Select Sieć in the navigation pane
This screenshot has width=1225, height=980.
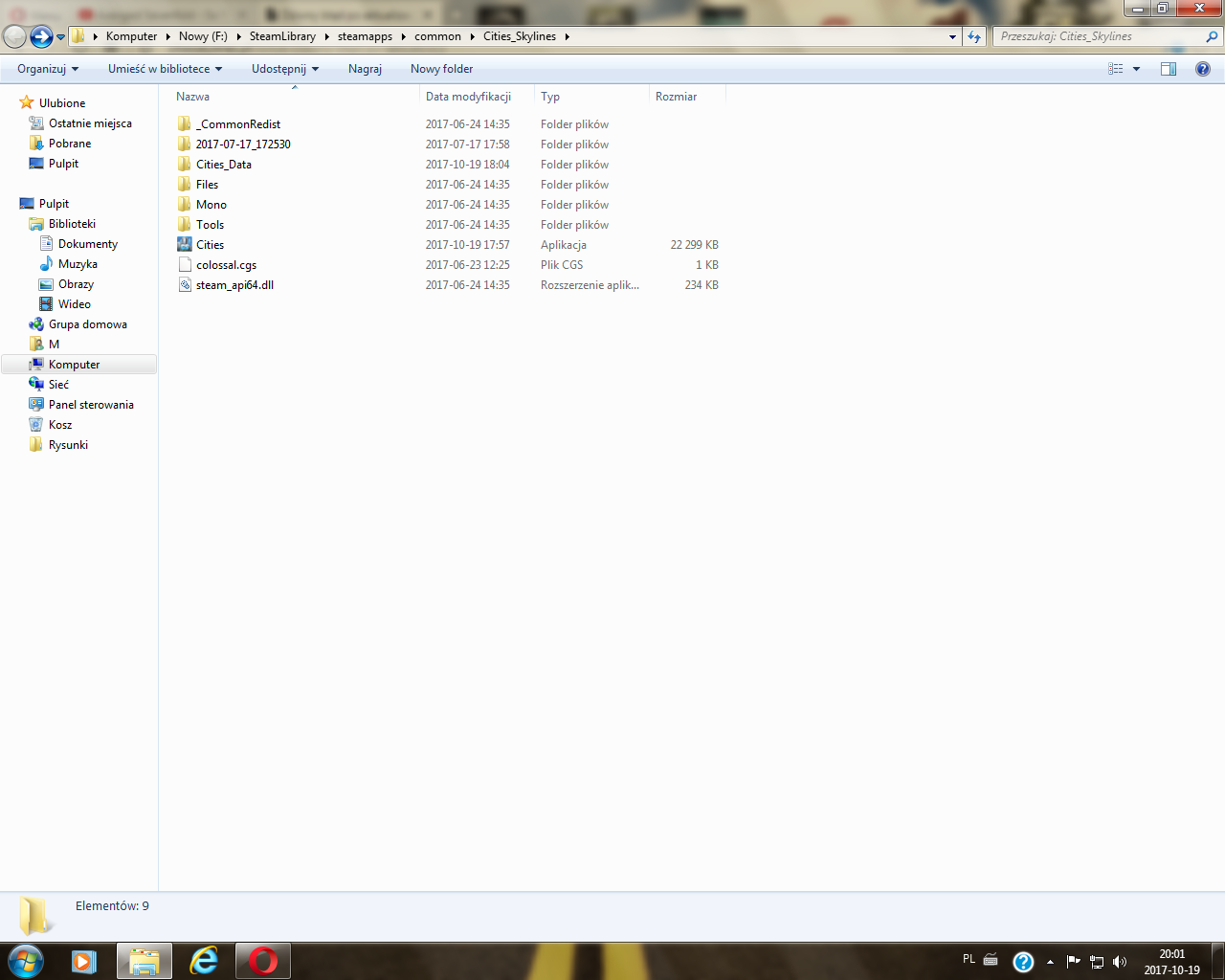coord(58,385)
